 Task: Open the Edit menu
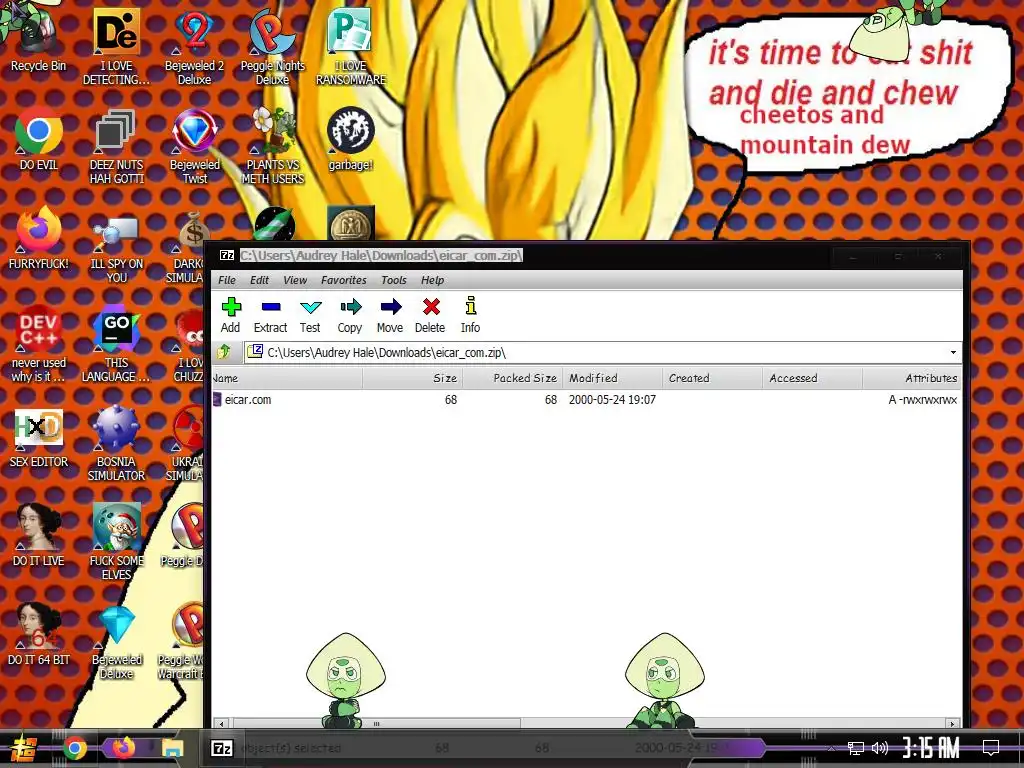tap(259, 280)
